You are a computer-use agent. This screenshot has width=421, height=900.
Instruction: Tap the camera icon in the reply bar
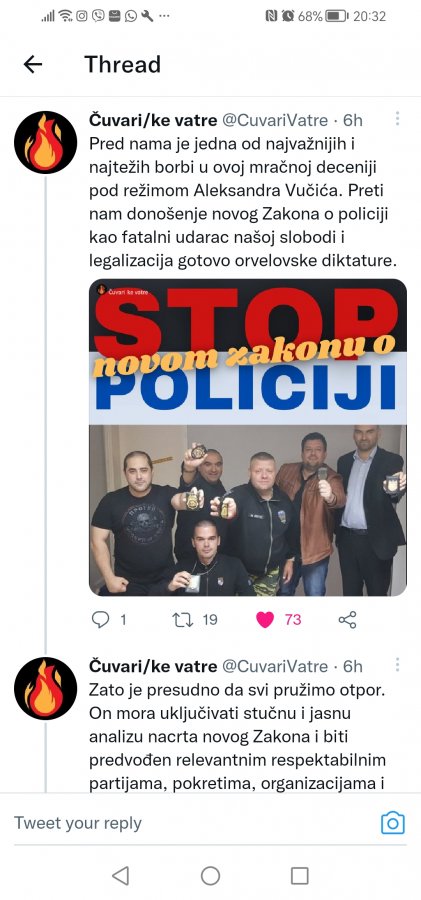393,823
